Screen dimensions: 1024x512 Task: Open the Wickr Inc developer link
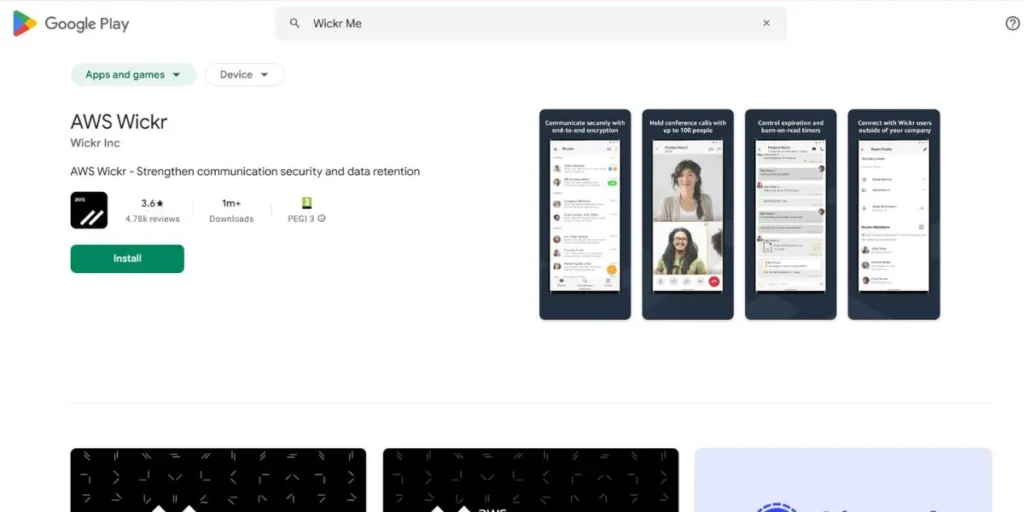click(95, 144)
